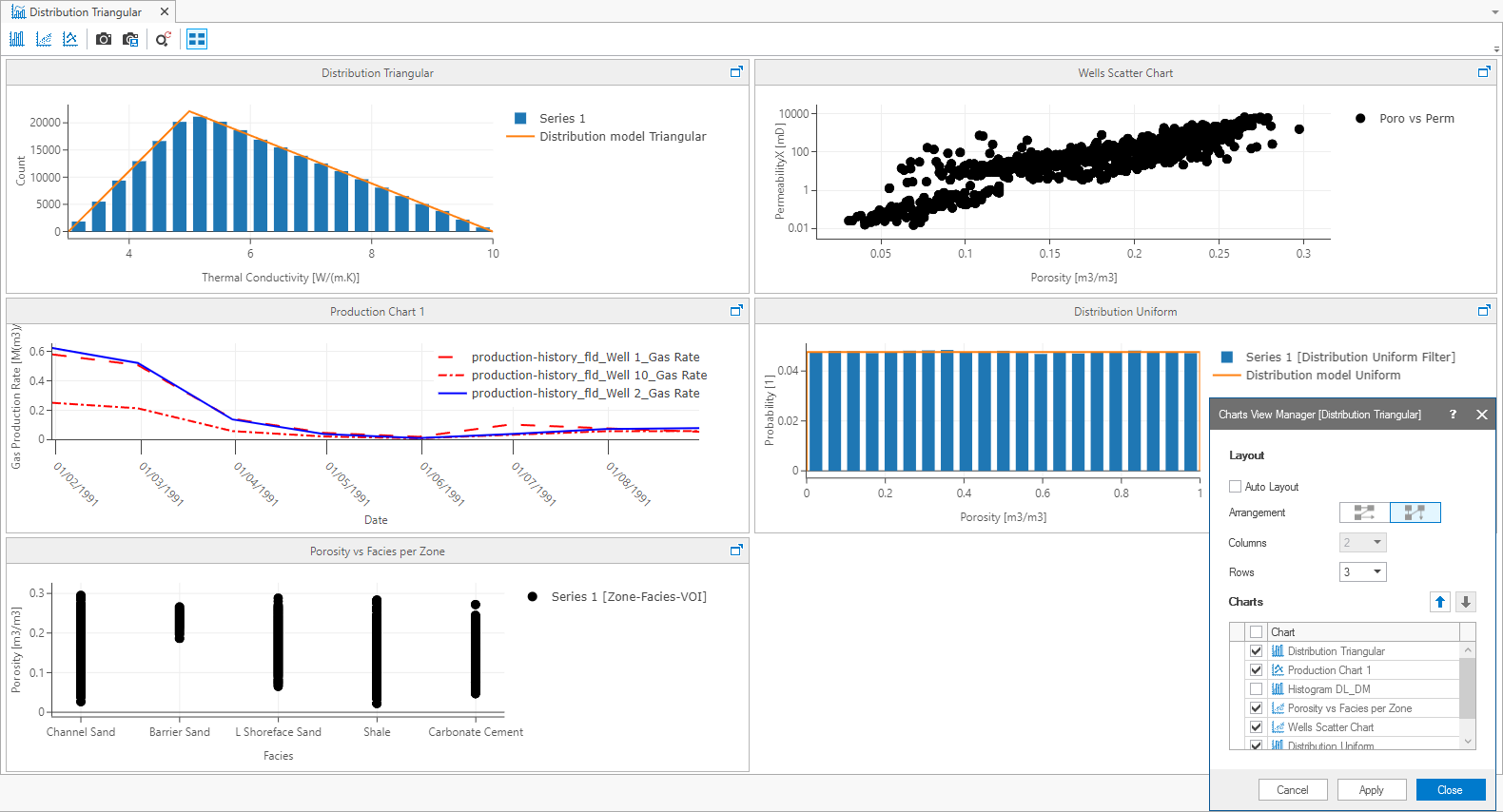Check the Histogram DL_DM chart checkbox
The height and width of the screenshot is (812, 1503).
1256,689
